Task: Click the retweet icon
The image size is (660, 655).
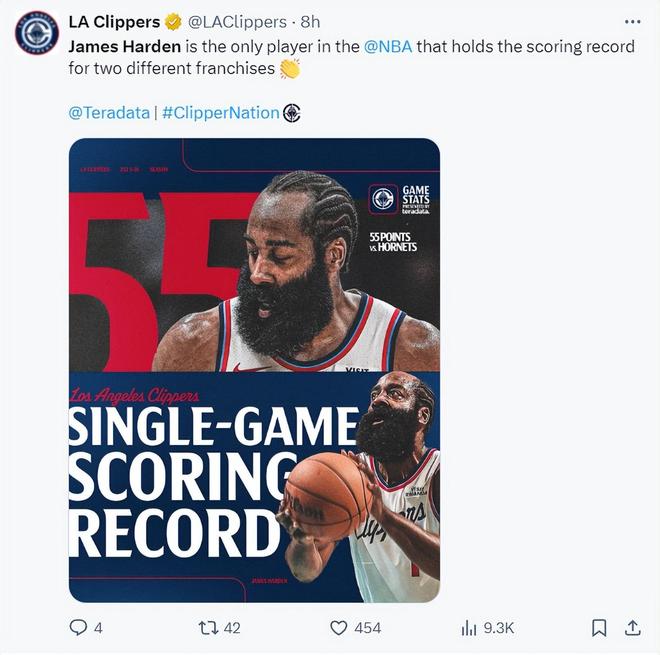Action: click(208, 628)
